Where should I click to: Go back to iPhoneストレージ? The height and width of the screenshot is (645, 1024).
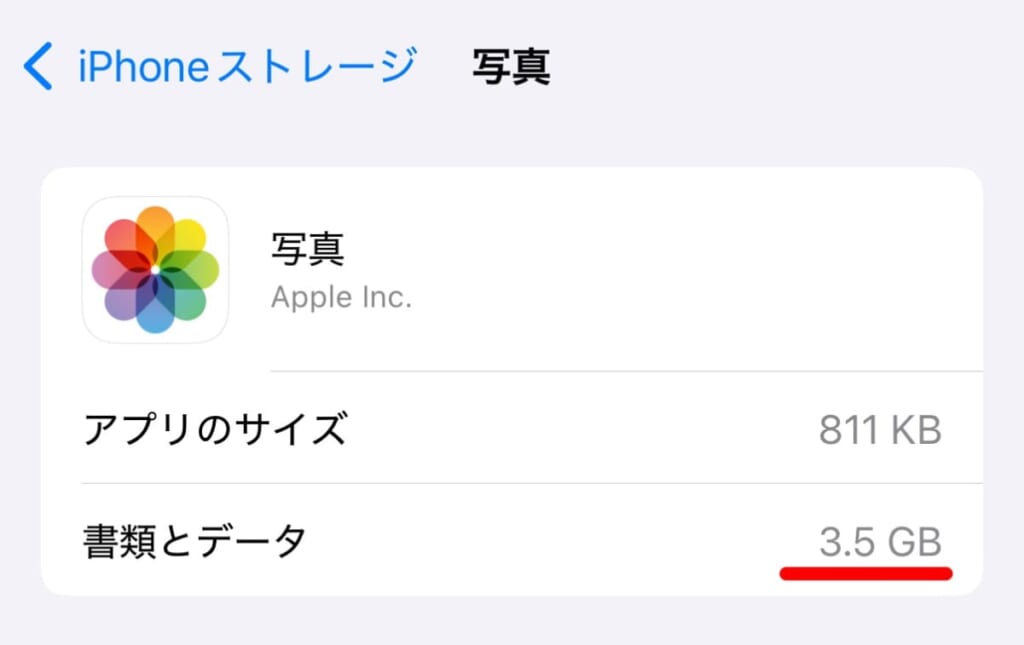245,67
